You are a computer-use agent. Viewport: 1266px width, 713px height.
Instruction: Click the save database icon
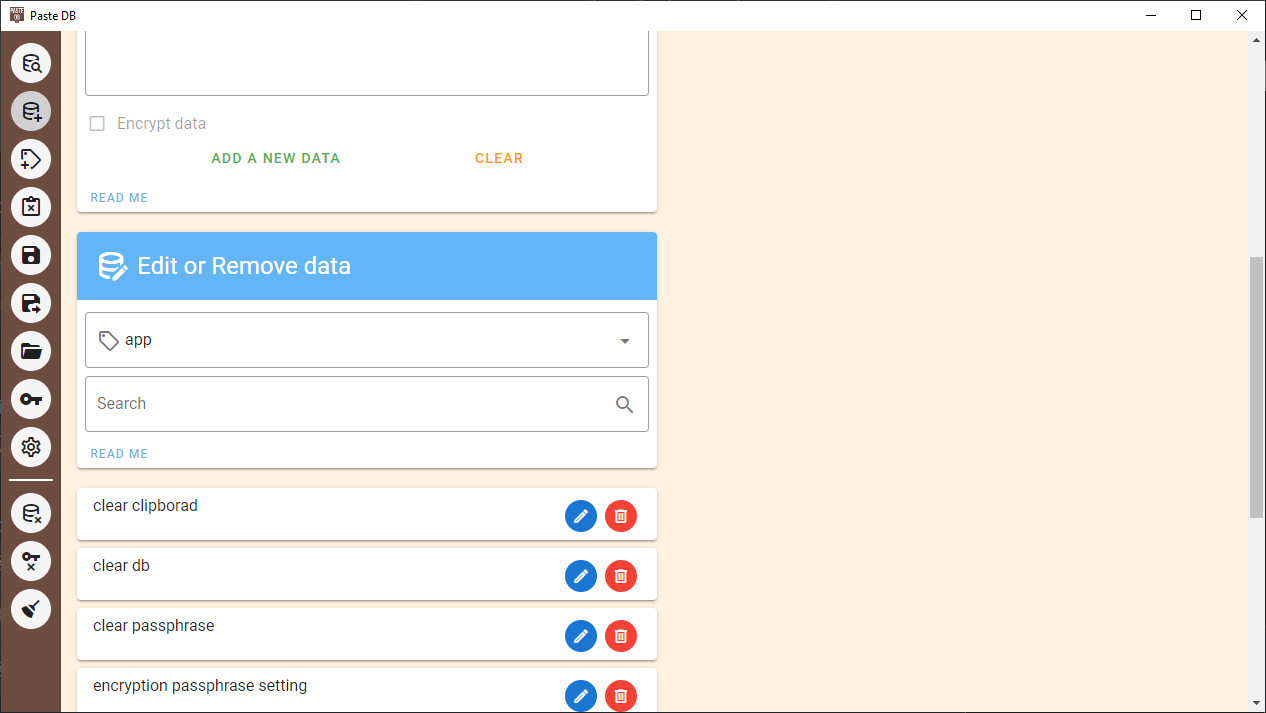click(31, 255)
